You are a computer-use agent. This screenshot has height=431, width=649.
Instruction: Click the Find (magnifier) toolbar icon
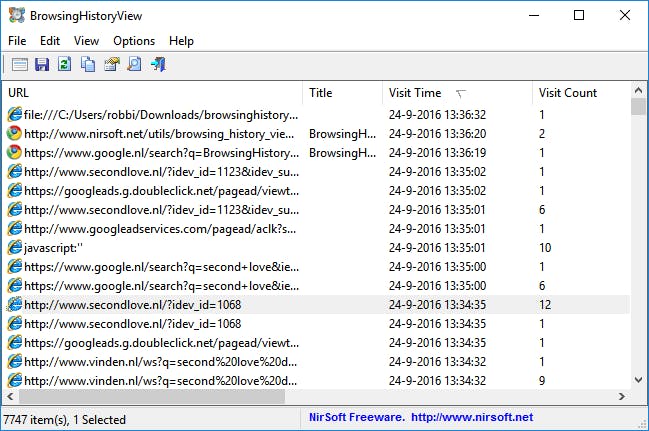135,65
